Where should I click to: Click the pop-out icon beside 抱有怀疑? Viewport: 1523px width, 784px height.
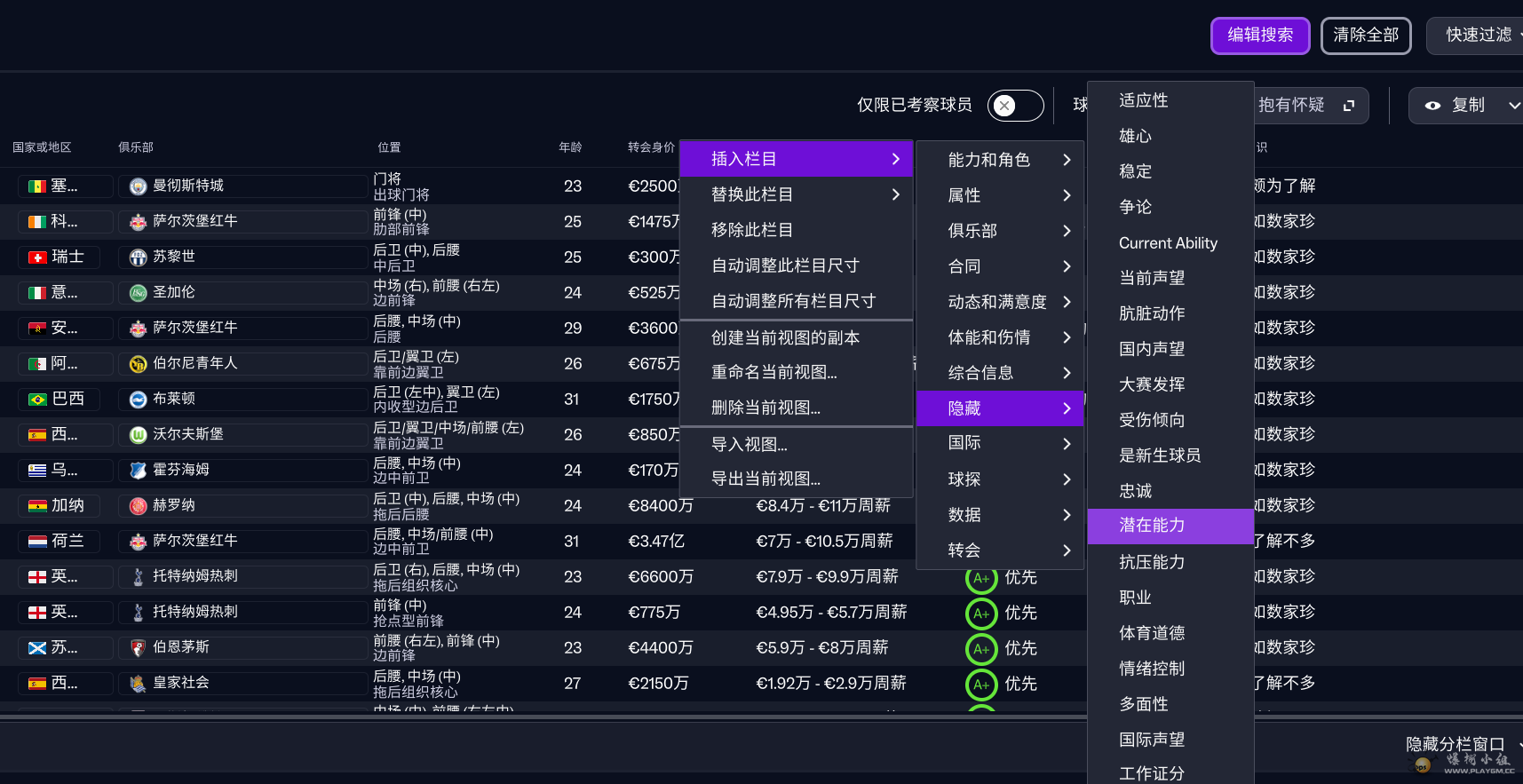pos(1349,106)
